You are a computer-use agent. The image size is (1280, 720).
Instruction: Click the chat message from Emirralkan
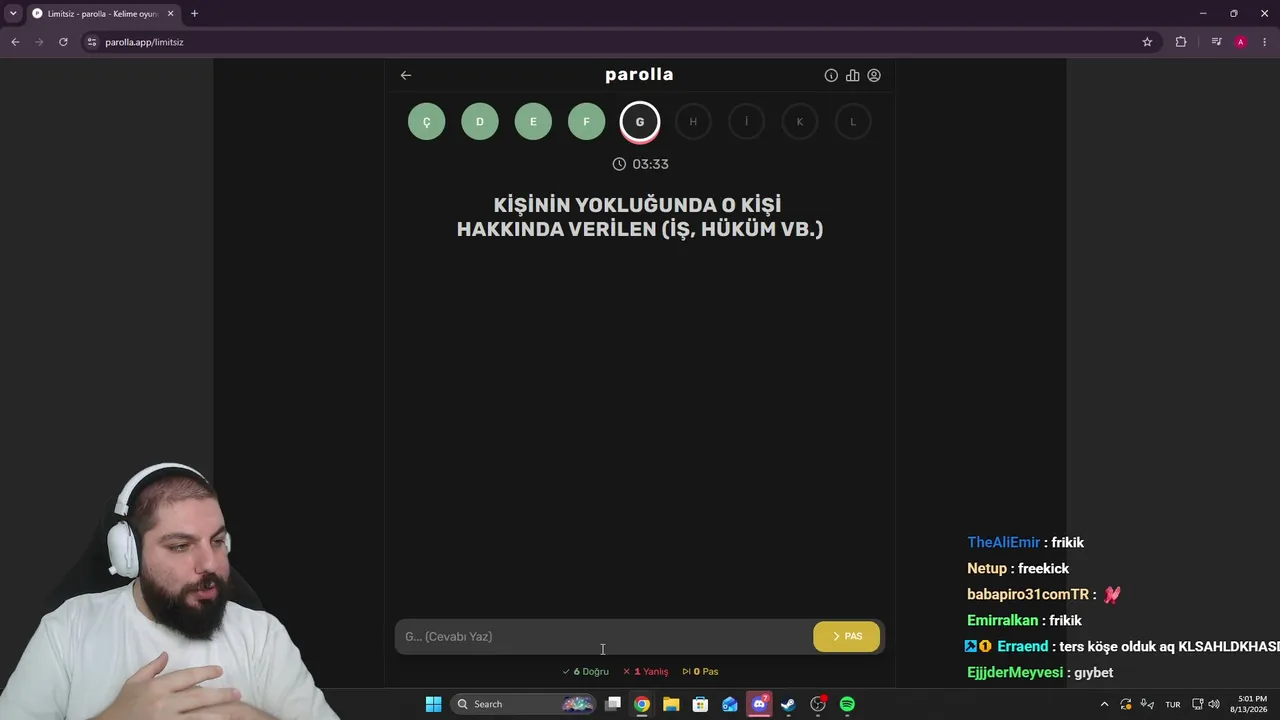[1025, 620]
